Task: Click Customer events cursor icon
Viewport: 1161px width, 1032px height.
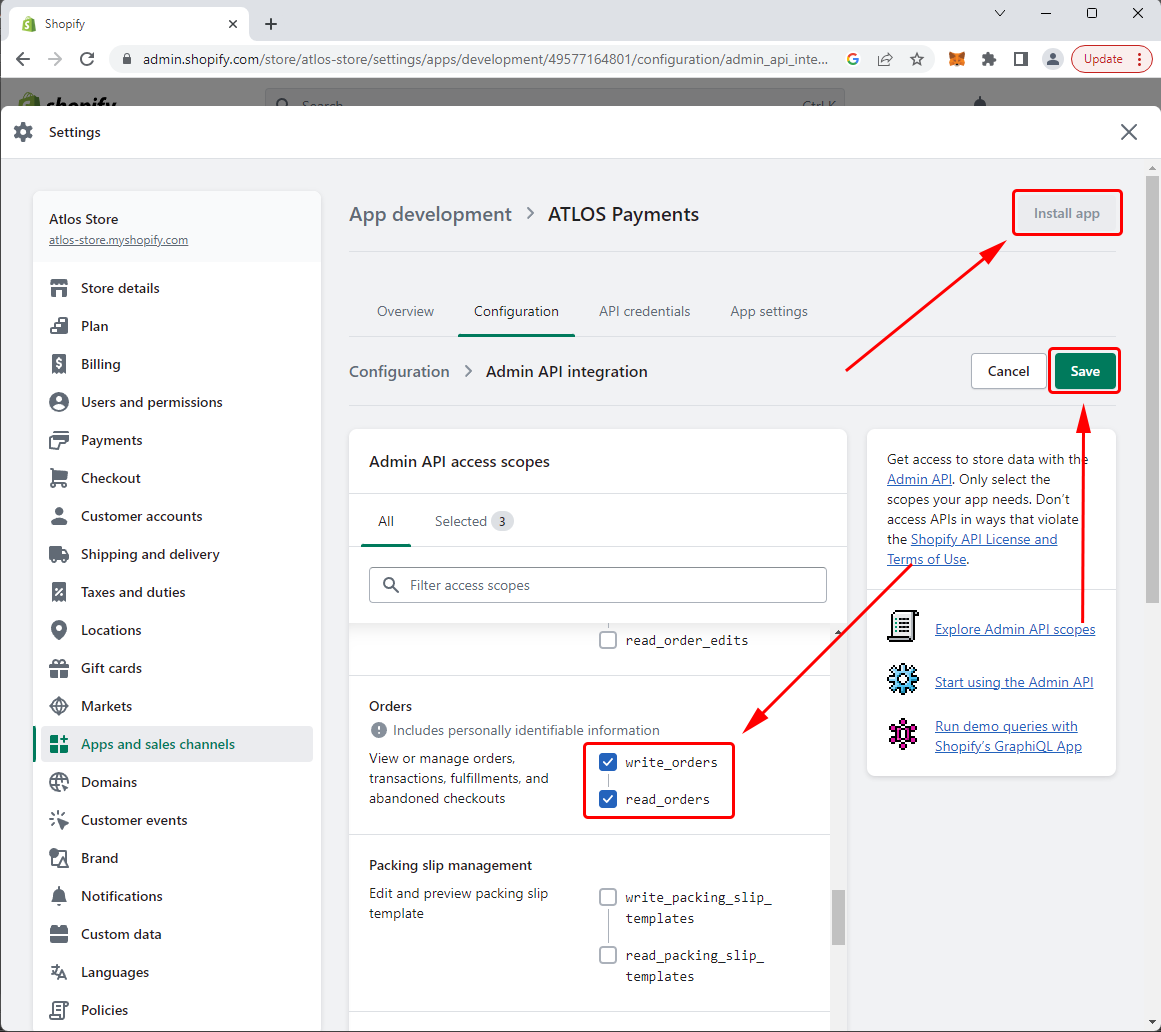Action: click(59, 820)
